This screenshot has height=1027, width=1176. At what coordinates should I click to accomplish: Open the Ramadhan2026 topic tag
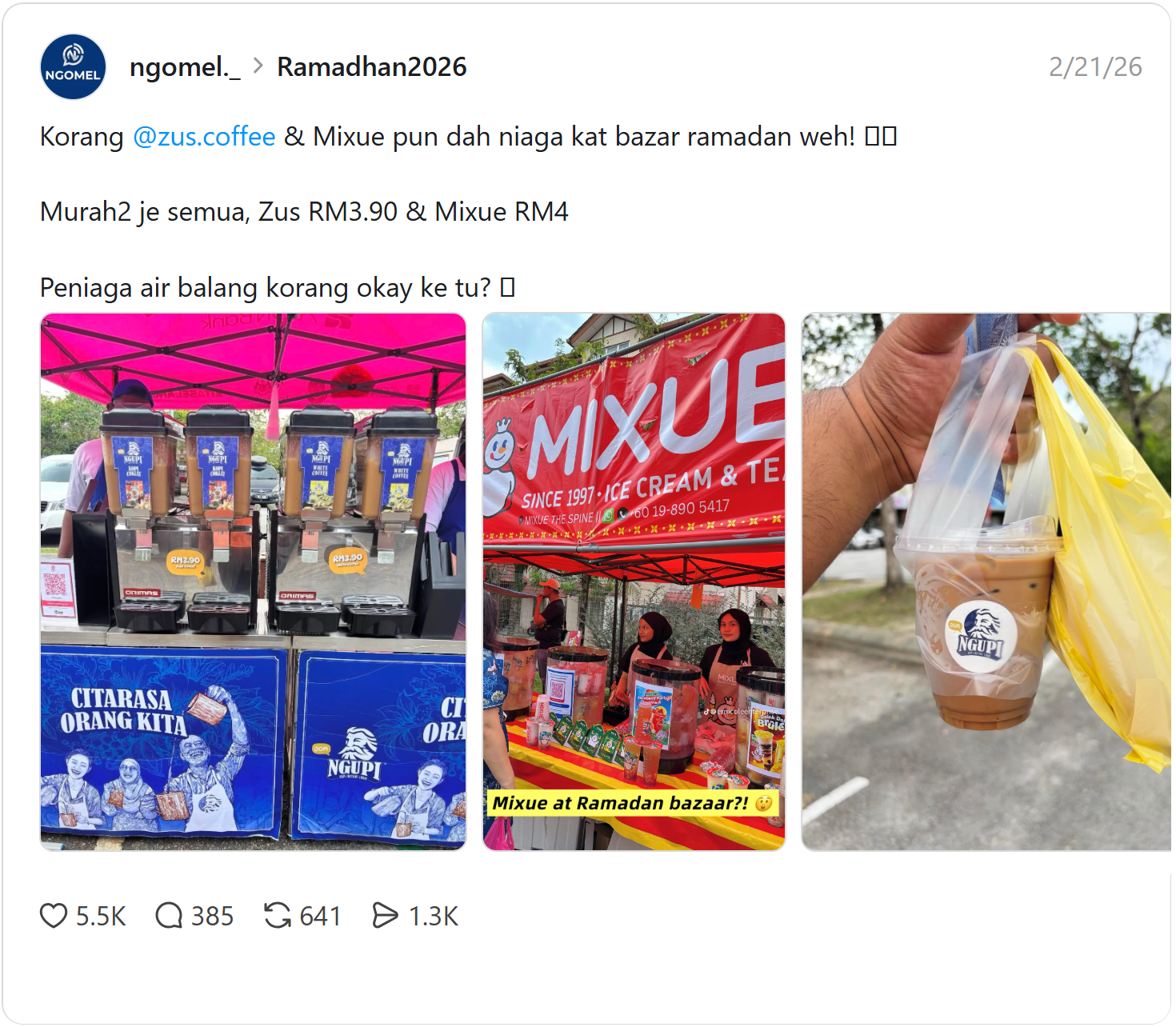(x=372, y=67)
